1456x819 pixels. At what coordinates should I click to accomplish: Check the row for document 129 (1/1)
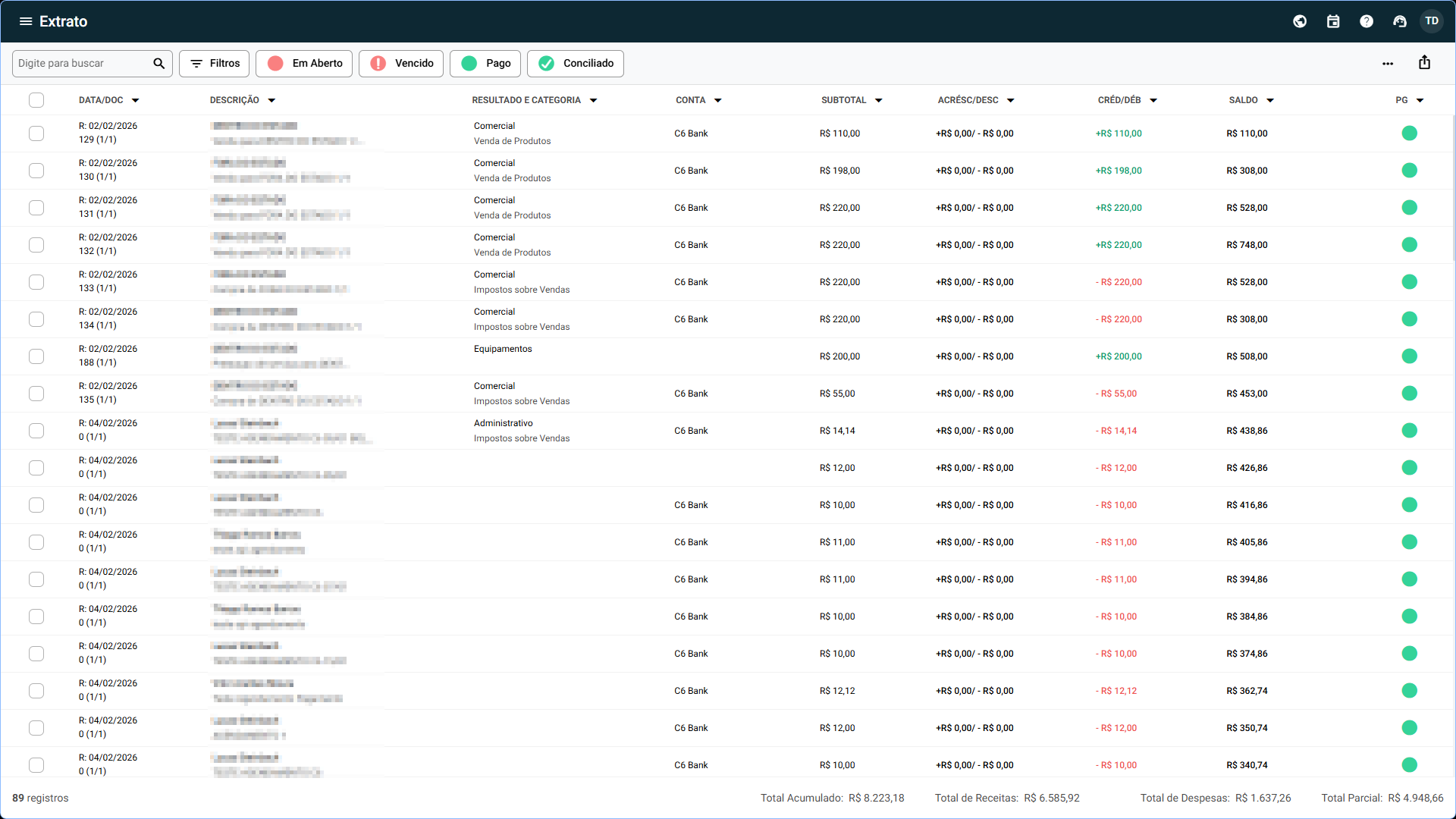click(36, 133)
